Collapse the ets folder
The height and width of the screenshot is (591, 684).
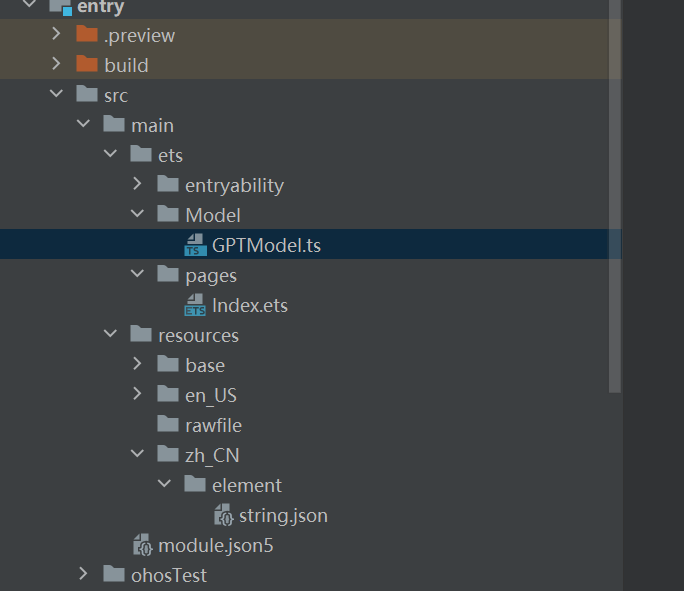pos(110,154)
